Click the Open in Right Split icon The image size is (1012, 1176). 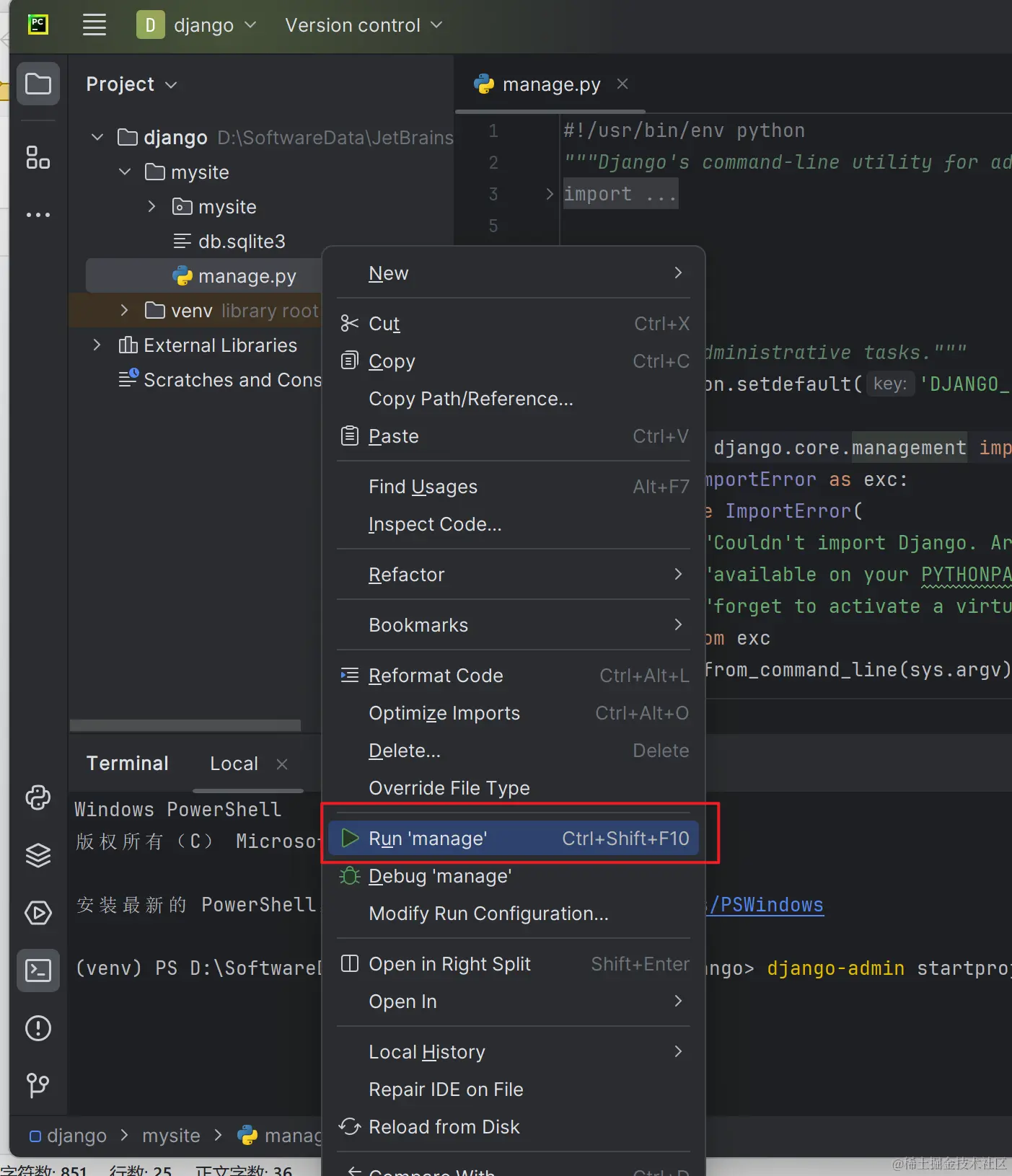(350, 964)
